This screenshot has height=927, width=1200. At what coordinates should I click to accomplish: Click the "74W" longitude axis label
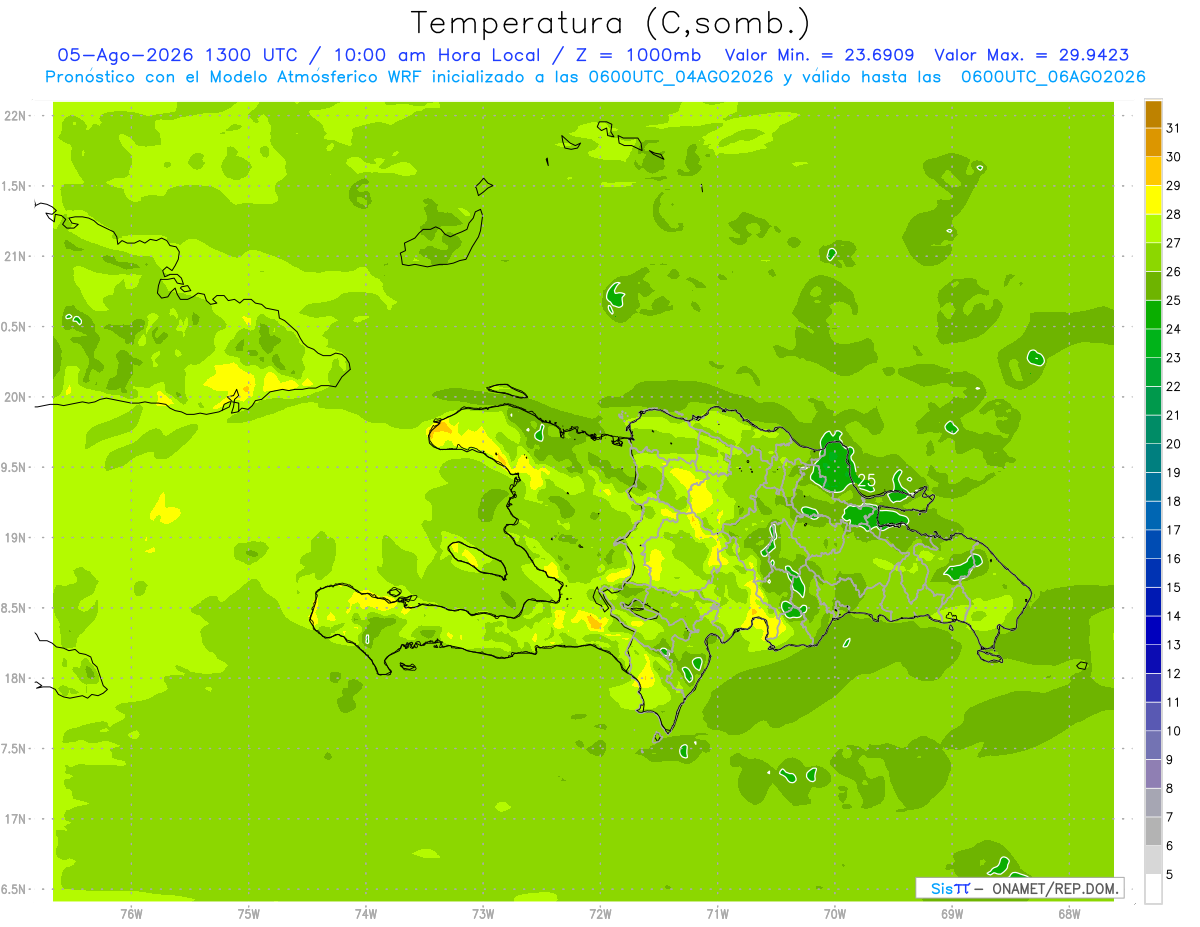click(x=366, y=914)
